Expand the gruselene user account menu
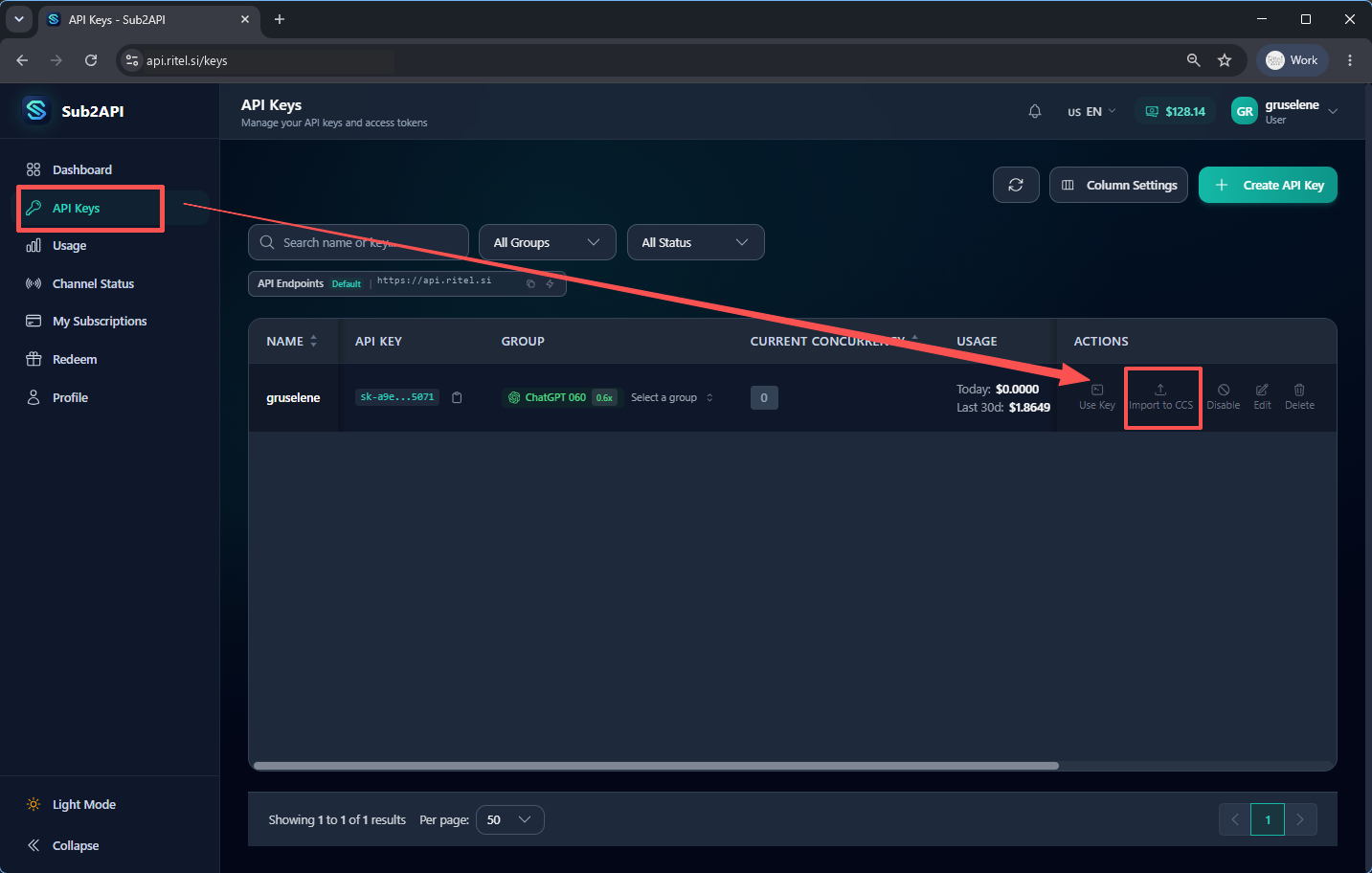The width and height of the screenshot is (1372, 873). 1285,111
